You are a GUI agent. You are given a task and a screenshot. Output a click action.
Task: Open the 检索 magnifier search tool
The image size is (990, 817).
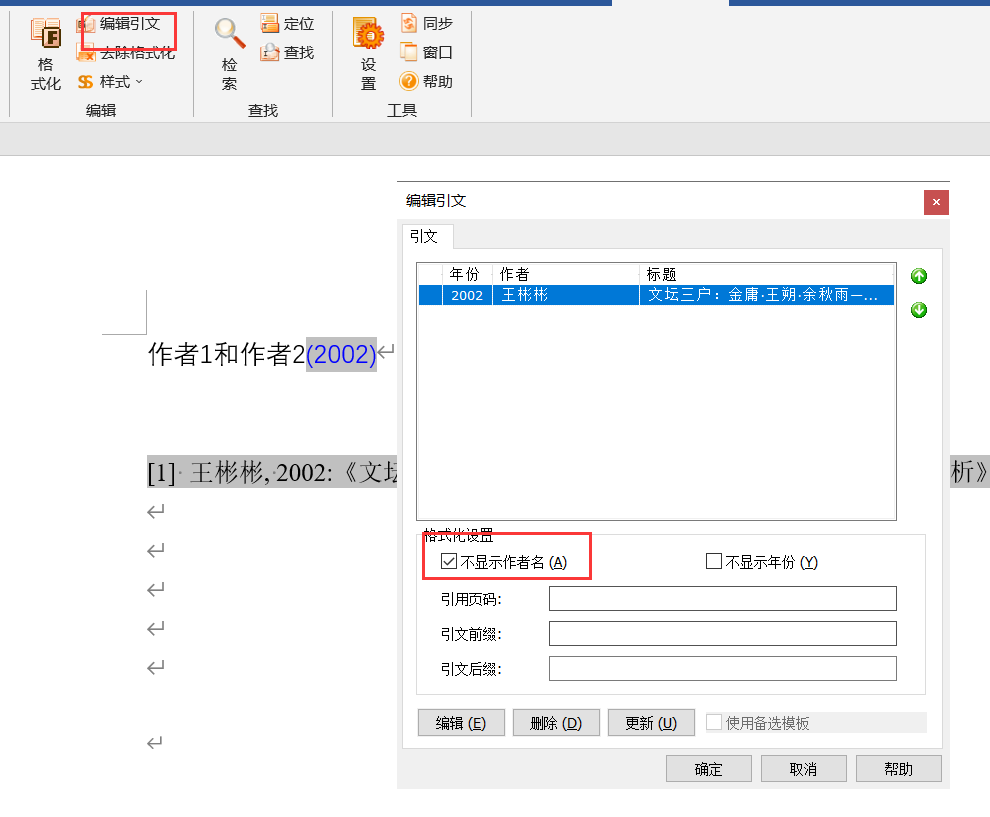tap(230, 34)
